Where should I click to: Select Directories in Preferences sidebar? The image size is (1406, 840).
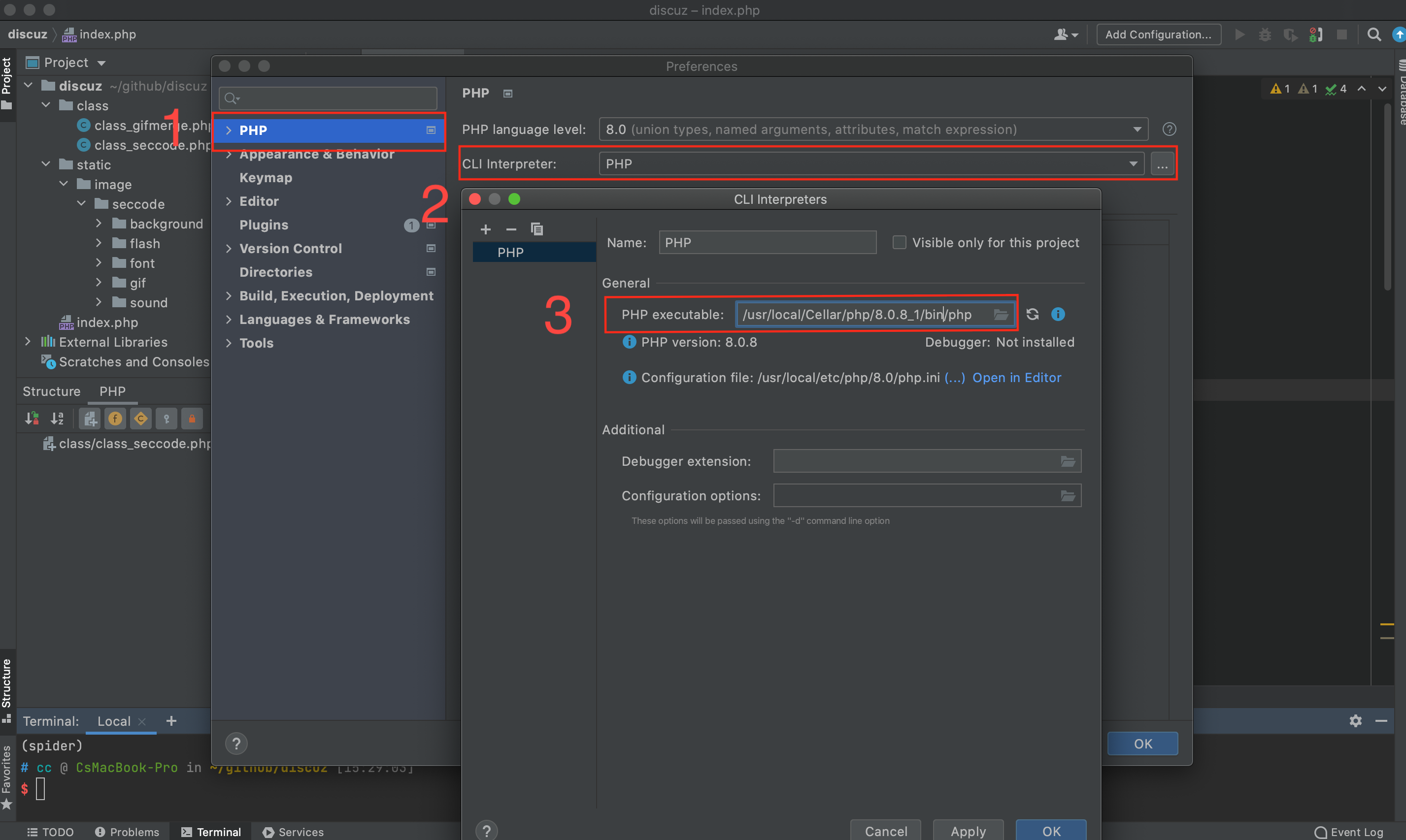276,272
